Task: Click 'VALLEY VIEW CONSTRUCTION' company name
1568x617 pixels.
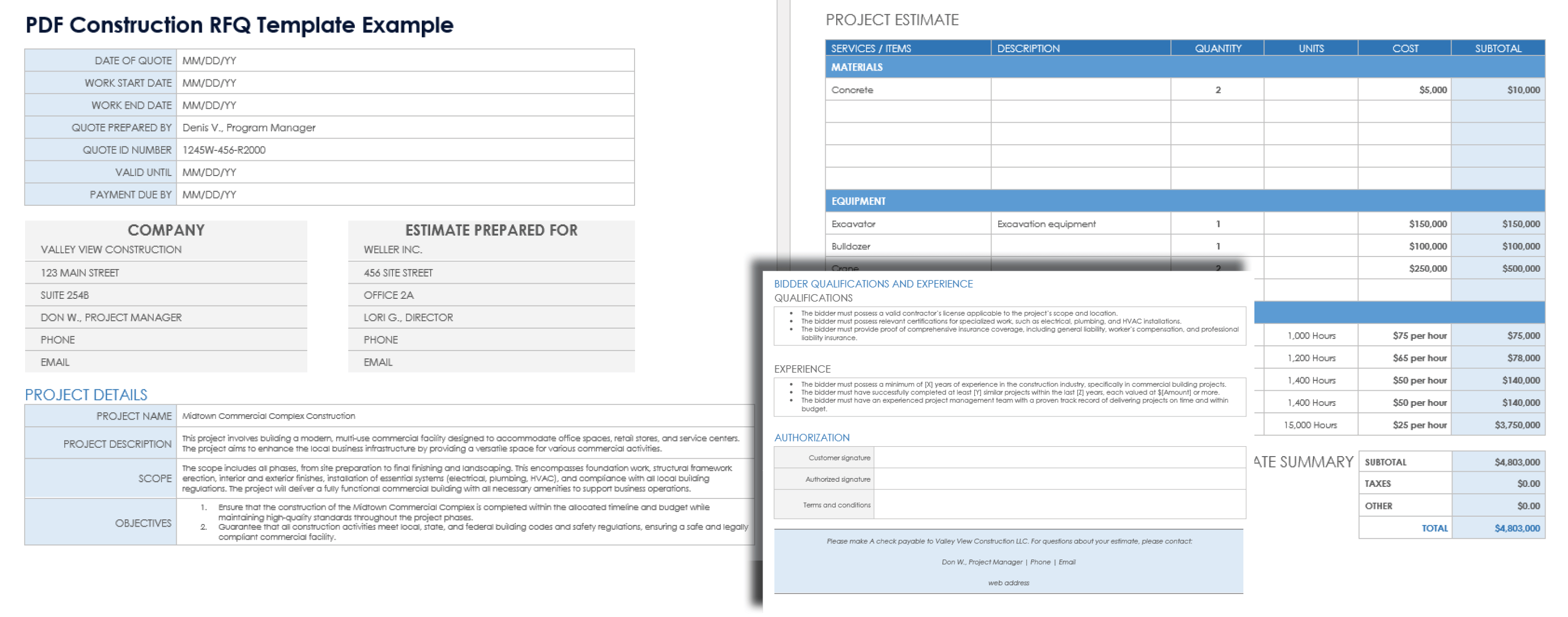Action: (111, 250)
